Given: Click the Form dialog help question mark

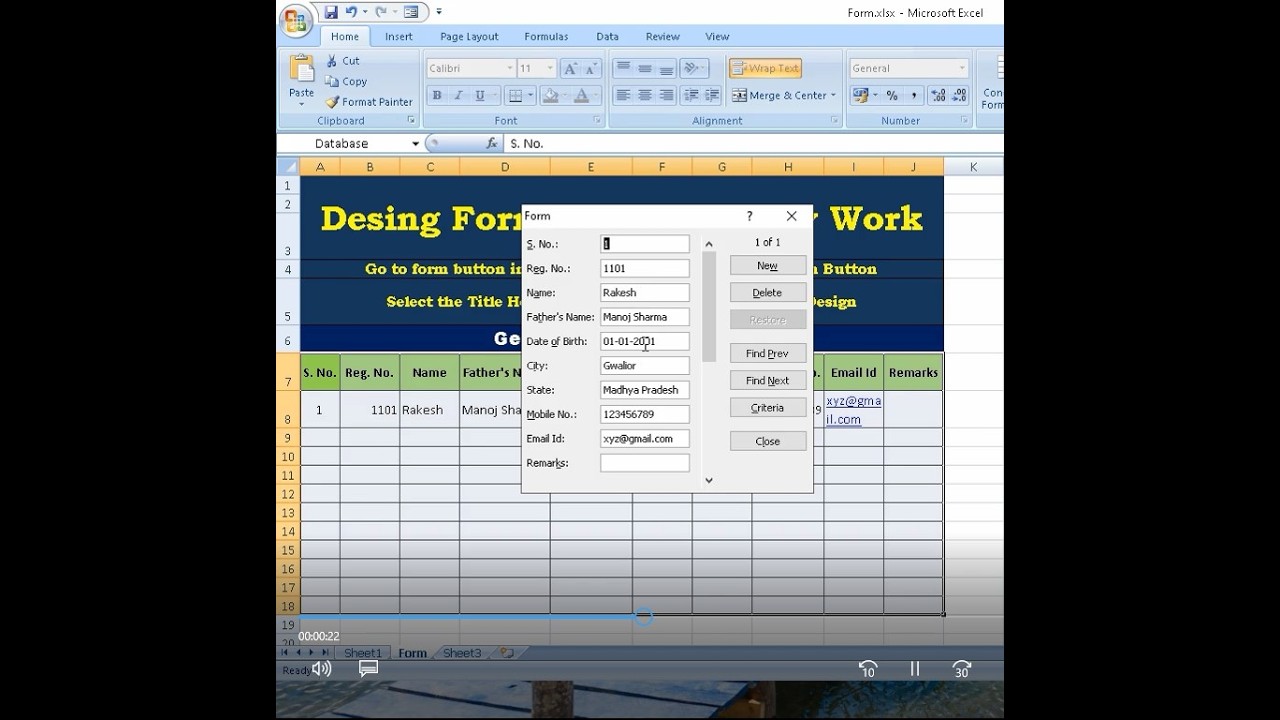Looking at the screenshot, I should 749,216.
